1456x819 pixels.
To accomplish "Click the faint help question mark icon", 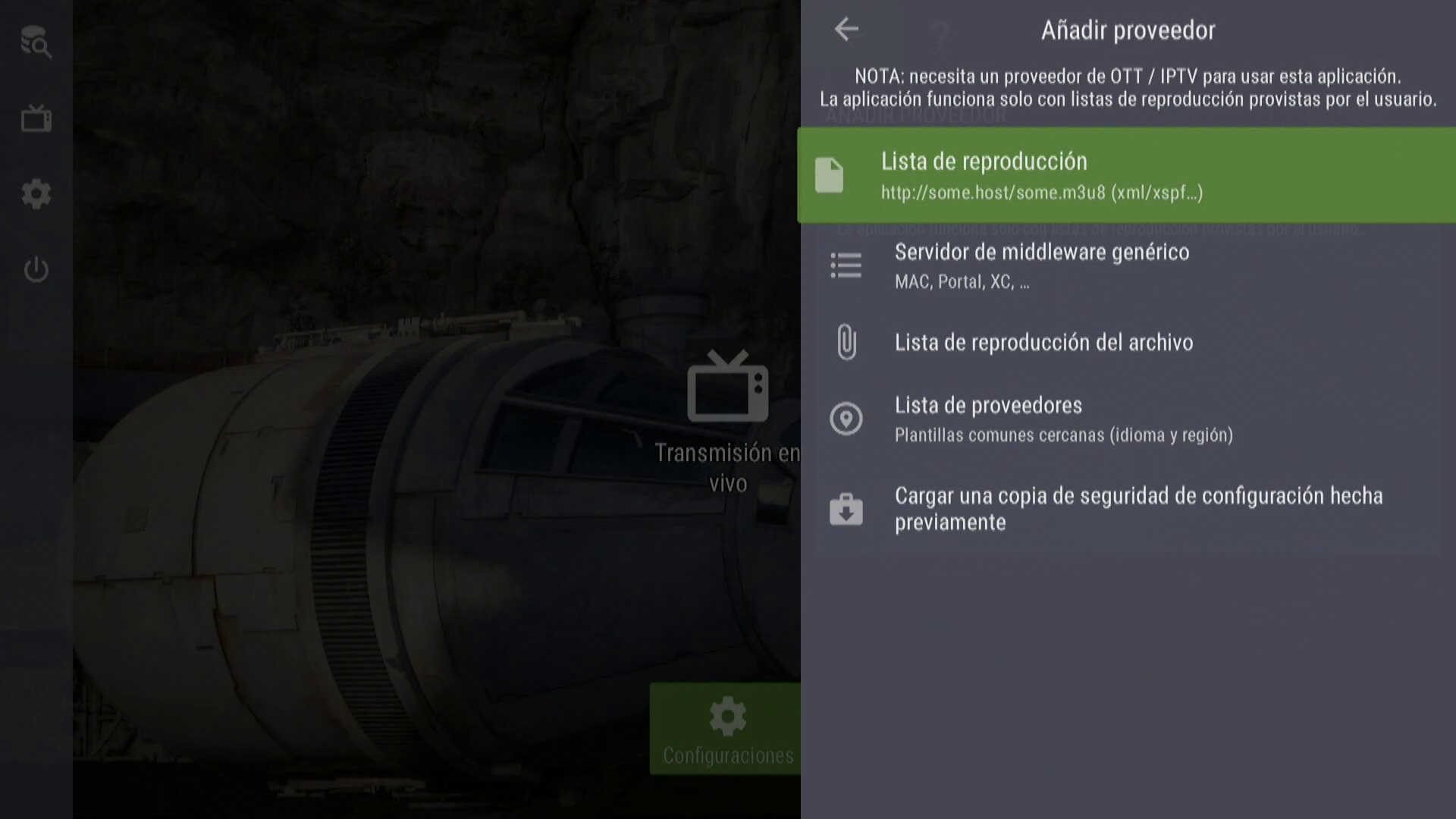I will point(940,35).
